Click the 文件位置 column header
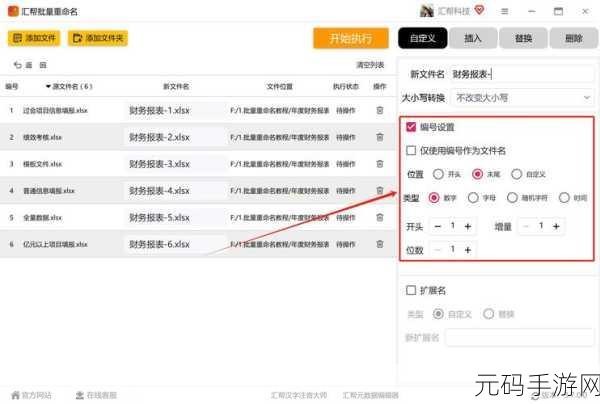600x404 pixels. 279,86
